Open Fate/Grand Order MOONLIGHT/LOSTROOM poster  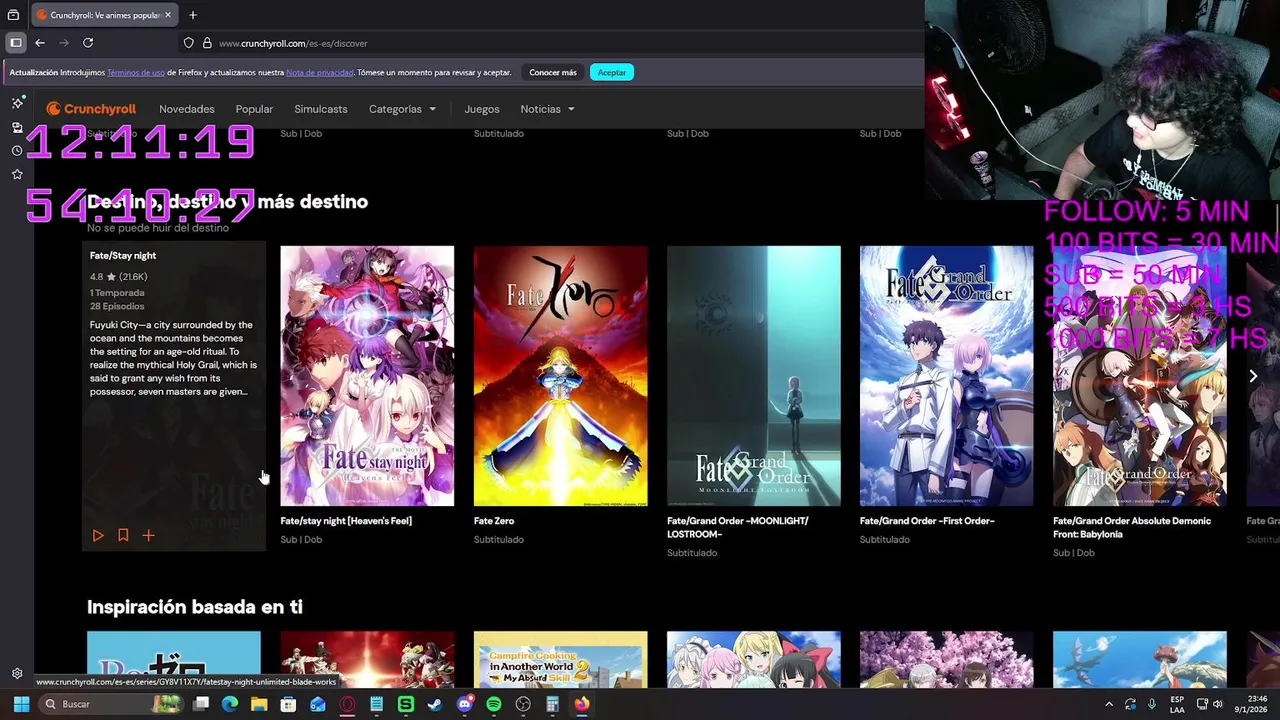[754, 376]
